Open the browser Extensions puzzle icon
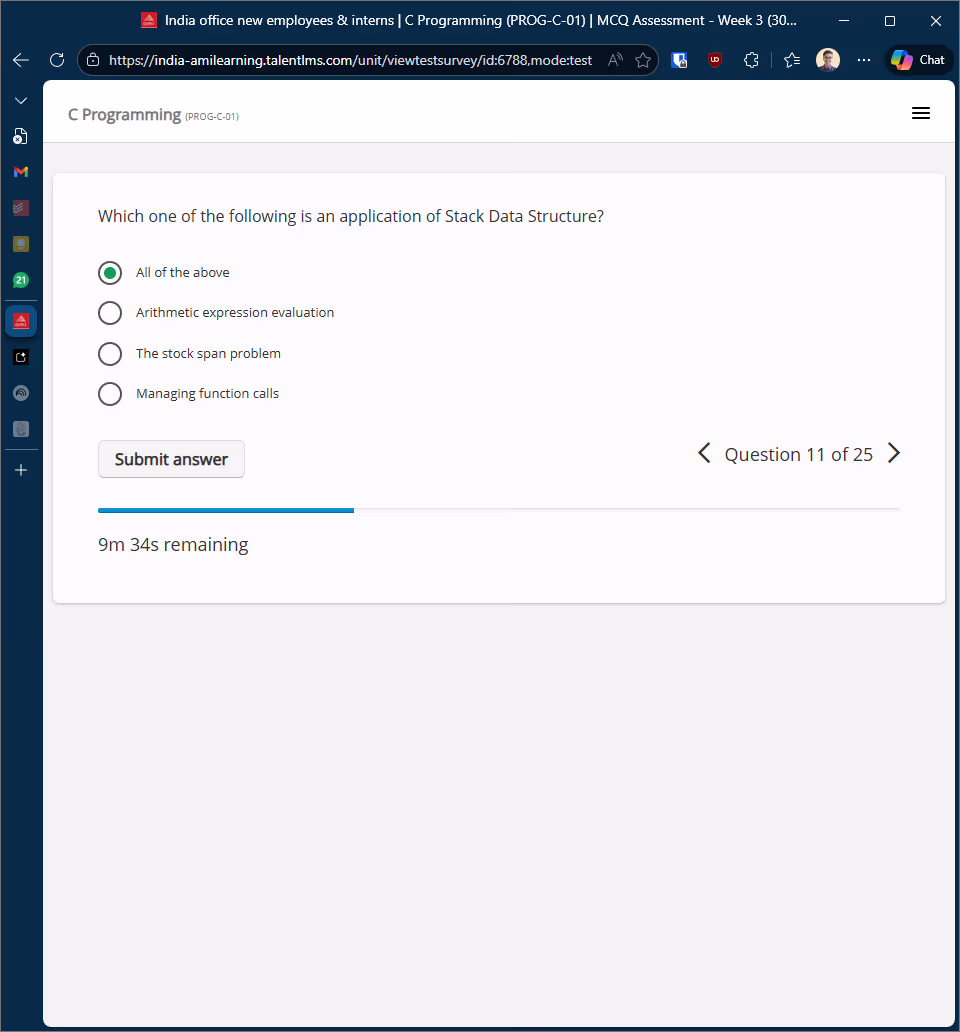Image resolution: width=960 pixels, height=1032 pixels. click(x=751, y=60)
